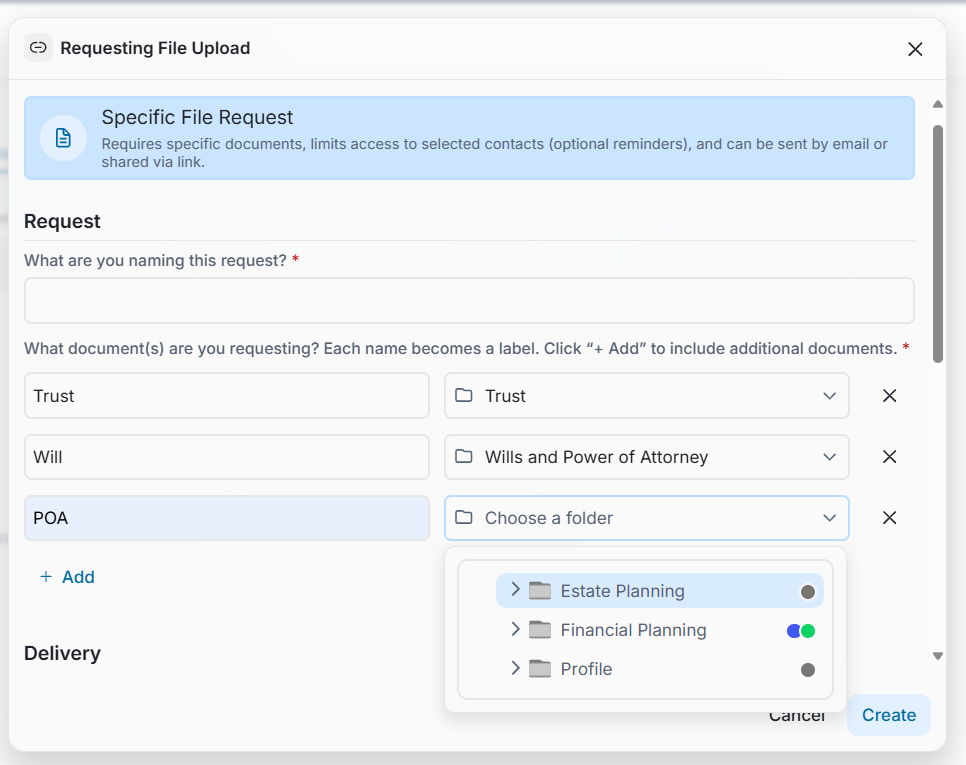The width and height of the screenshot is (966, 765).
Task: Focus the request name input field
Action: [x=469, y=301]
